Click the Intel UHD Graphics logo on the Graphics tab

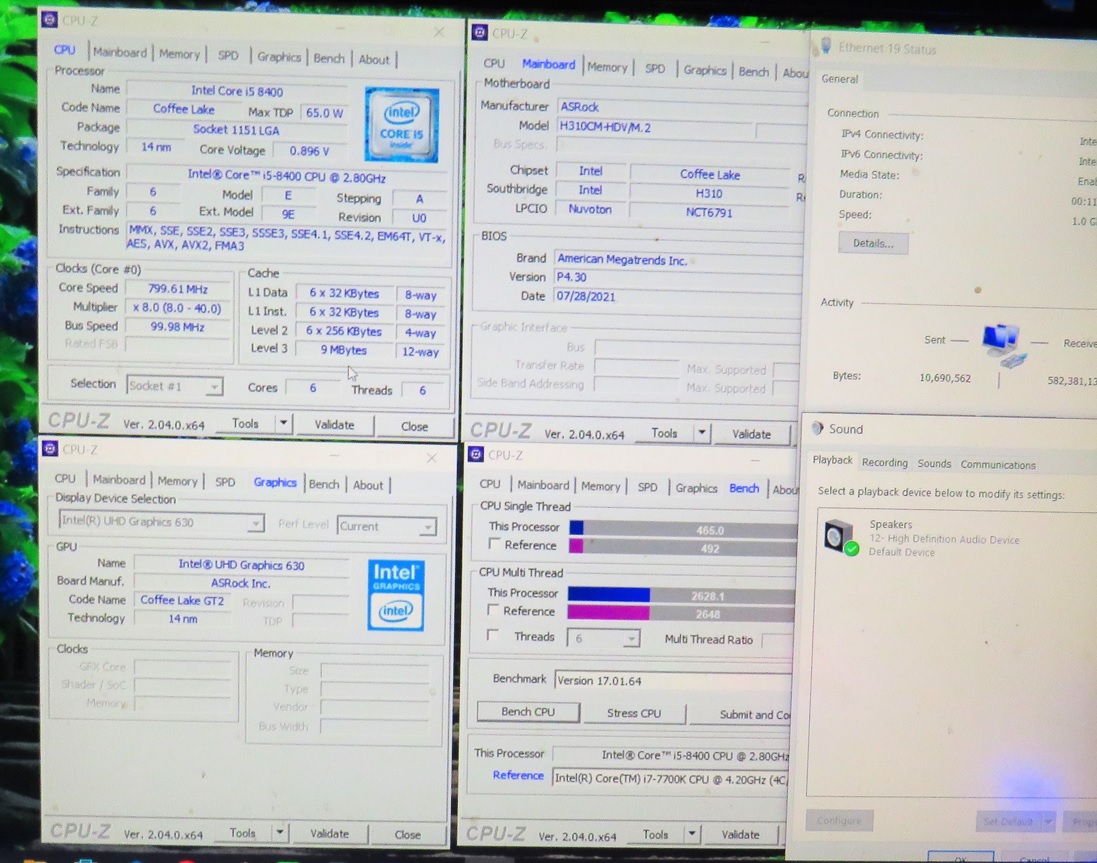click(x=396, y=595)
